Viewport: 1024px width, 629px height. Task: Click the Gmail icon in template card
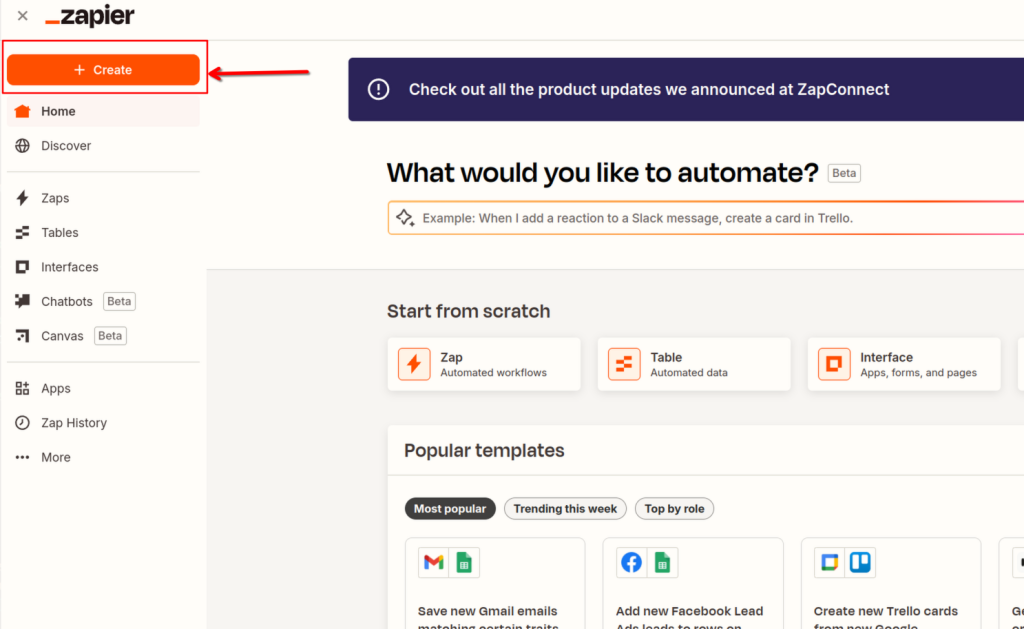(x=434, y=562)
